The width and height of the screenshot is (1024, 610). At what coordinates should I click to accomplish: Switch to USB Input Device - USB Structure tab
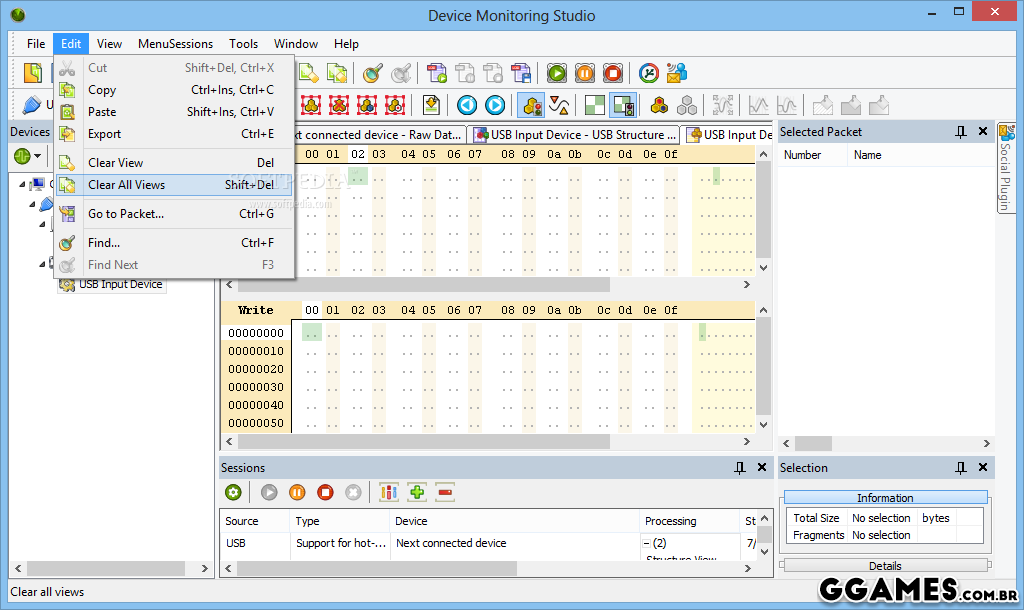click(x=575, y=134)
